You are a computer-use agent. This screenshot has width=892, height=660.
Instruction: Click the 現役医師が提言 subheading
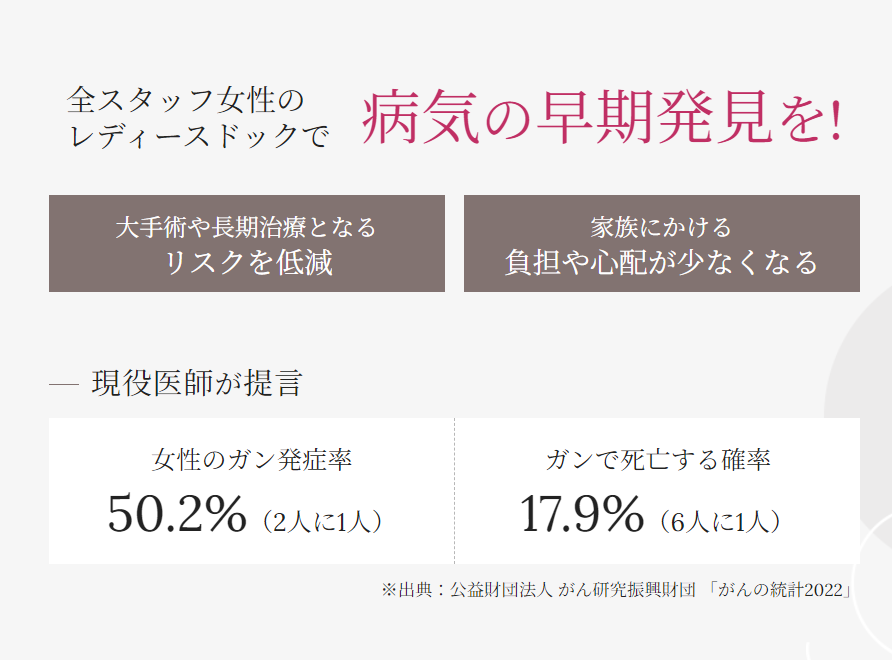197,383
